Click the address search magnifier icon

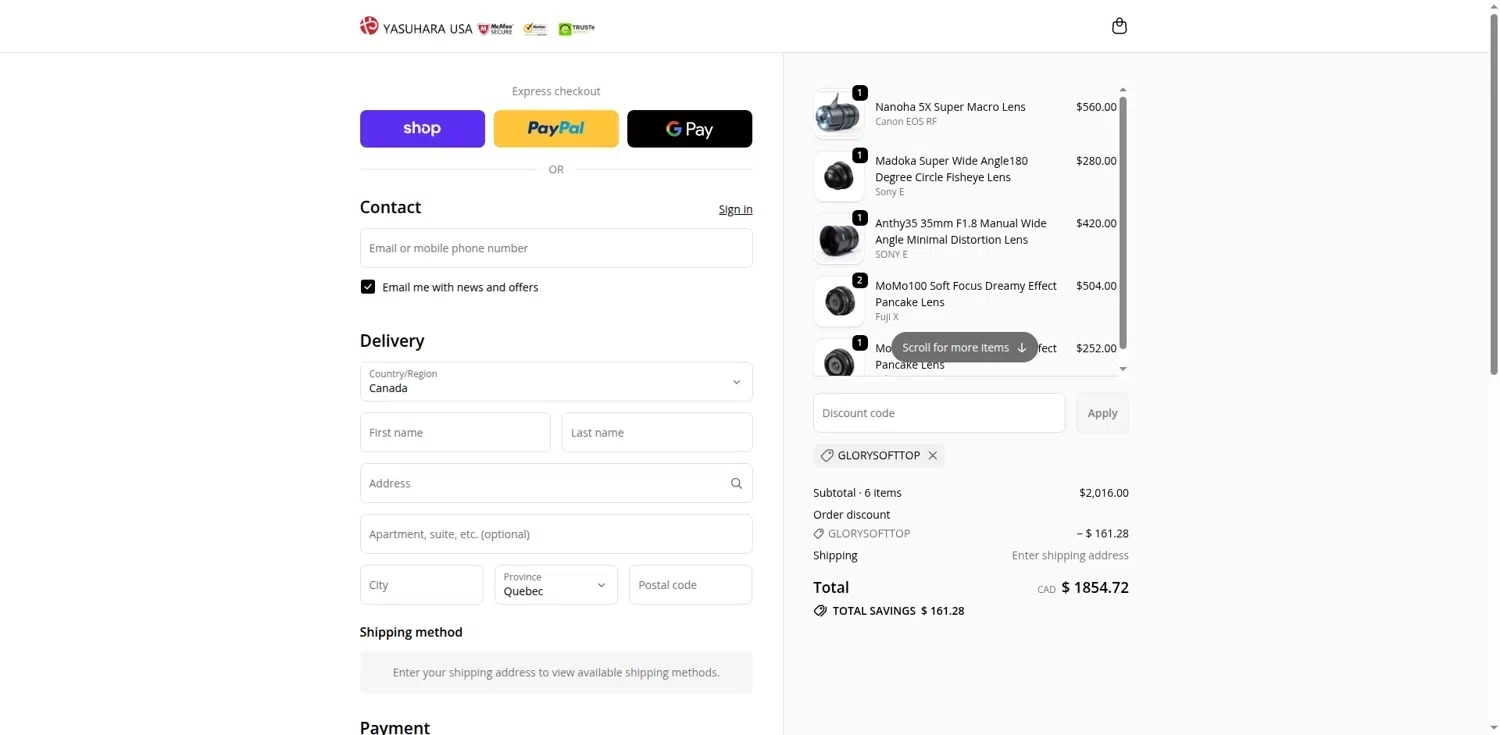coord(736,484)
